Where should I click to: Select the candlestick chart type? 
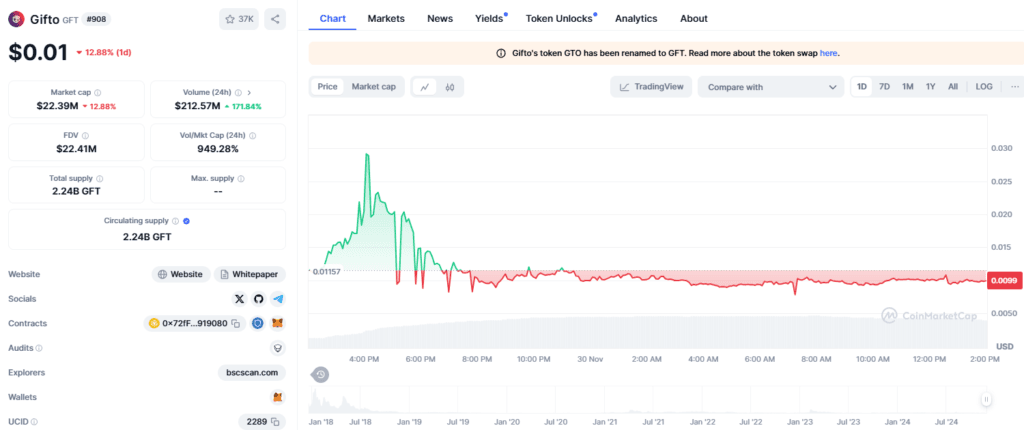(449, 86)
